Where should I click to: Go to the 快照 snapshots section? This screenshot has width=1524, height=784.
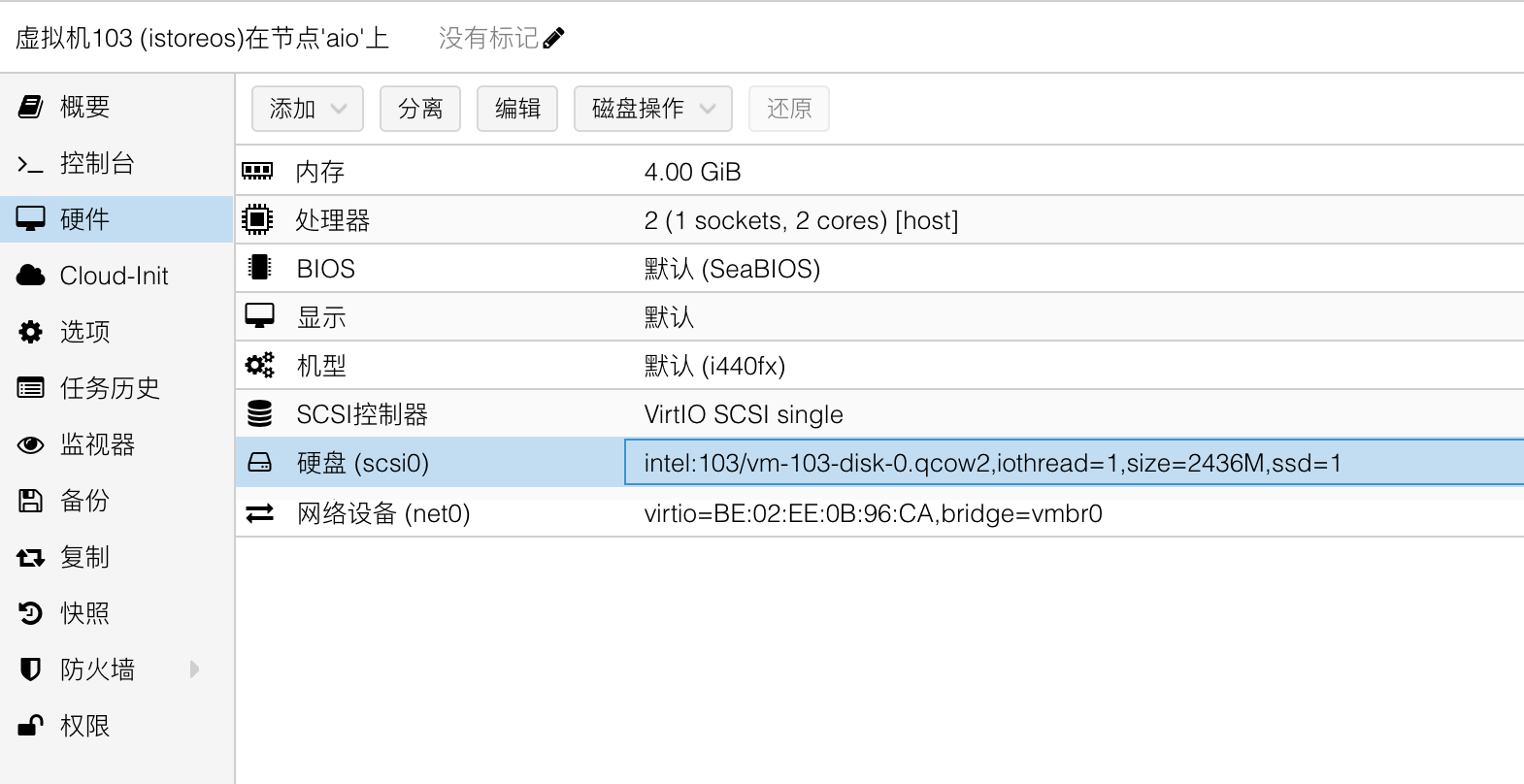coord(84,613)
